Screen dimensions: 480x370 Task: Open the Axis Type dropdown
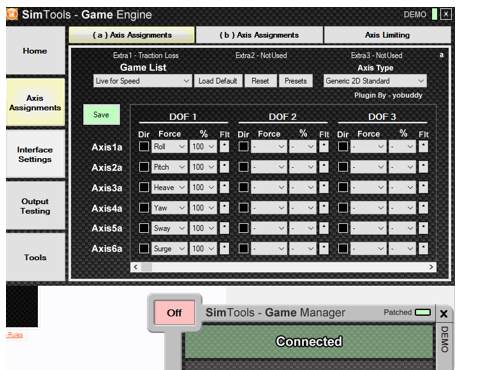[x=375, y=81]
